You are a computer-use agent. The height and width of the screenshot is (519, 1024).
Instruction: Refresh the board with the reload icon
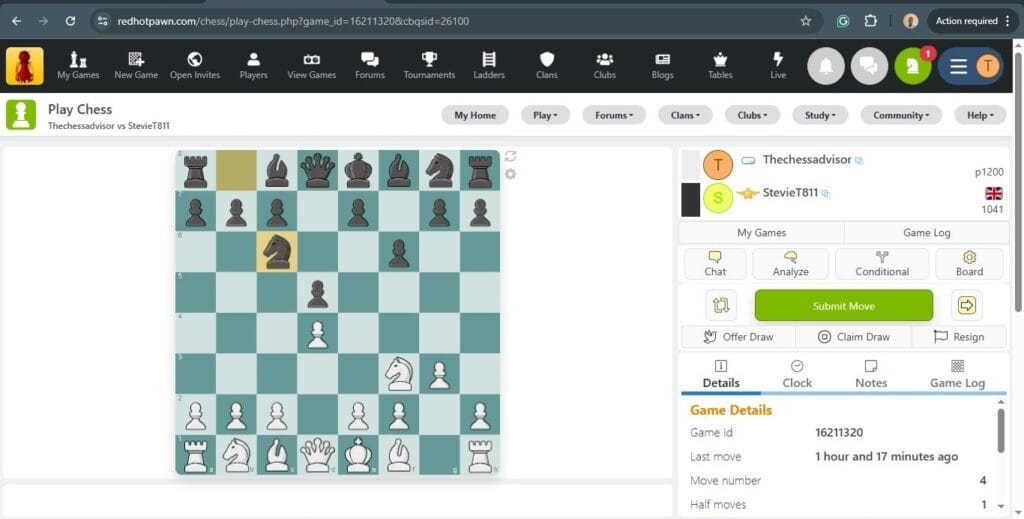(511, 156)
